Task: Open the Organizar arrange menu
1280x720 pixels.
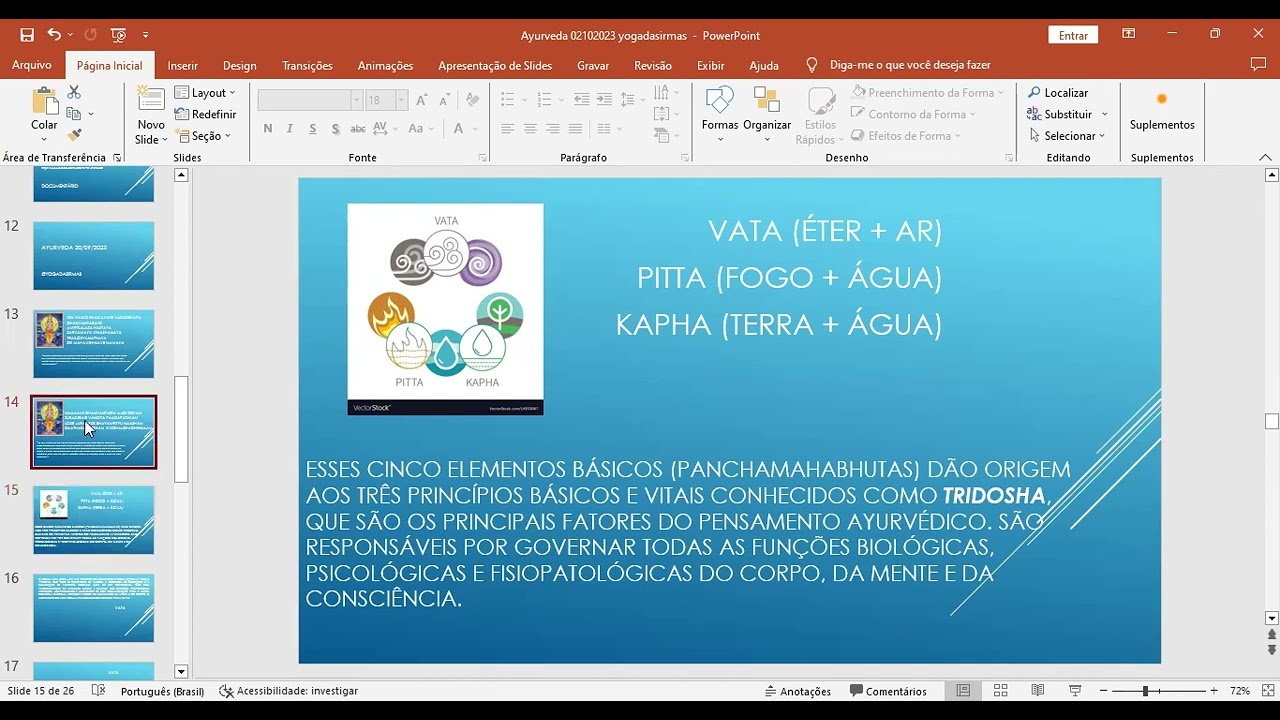Action: click(x=767, y=114)
